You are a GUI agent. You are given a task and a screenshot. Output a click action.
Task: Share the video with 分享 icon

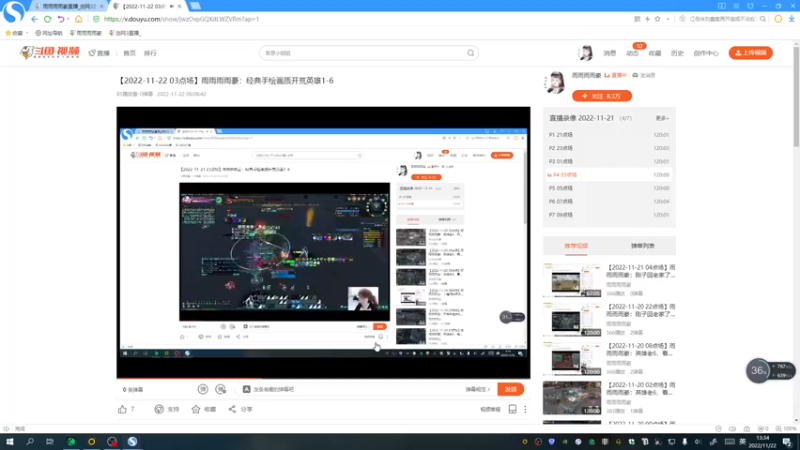(232, 409)
